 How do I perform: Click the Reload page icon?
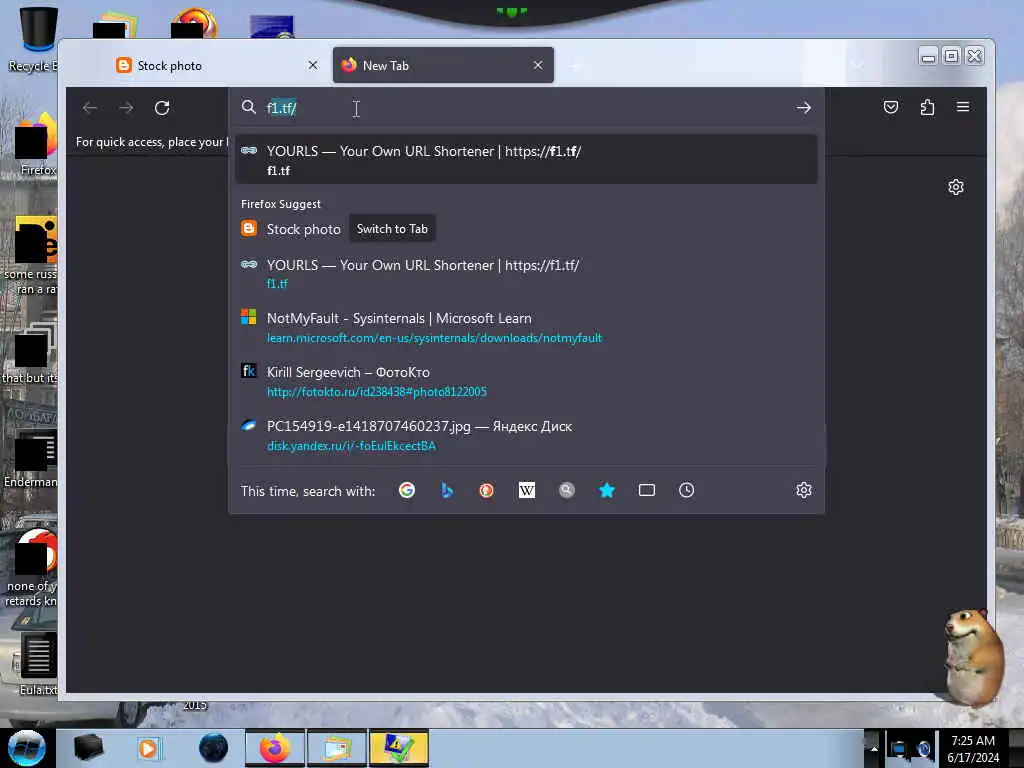point(162,108)
